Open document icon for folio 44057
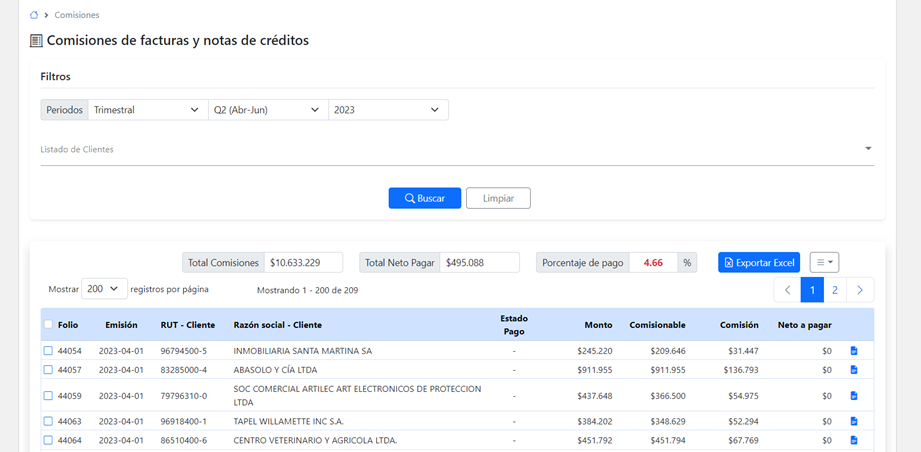The width and height of the screenshot is (921, 452). (854, 370)
